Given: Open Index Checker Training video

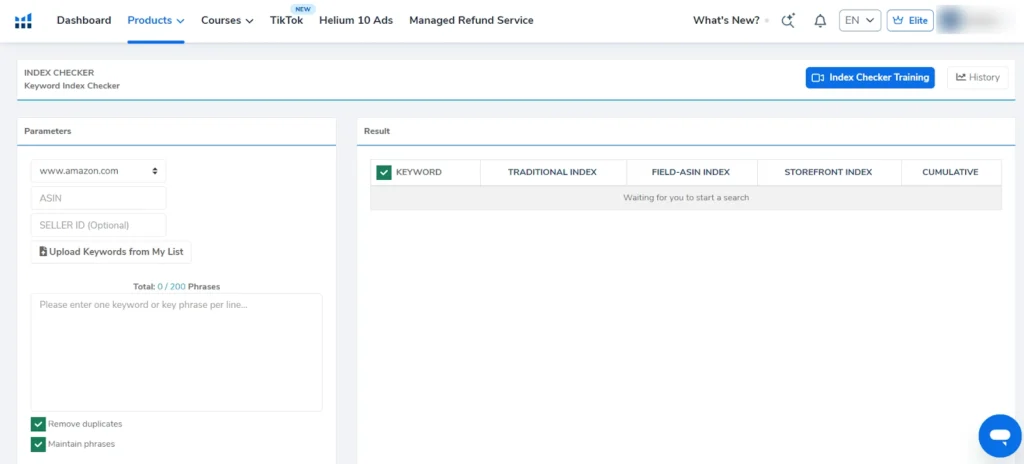Looking at the screenshot, I should [869, 77].
